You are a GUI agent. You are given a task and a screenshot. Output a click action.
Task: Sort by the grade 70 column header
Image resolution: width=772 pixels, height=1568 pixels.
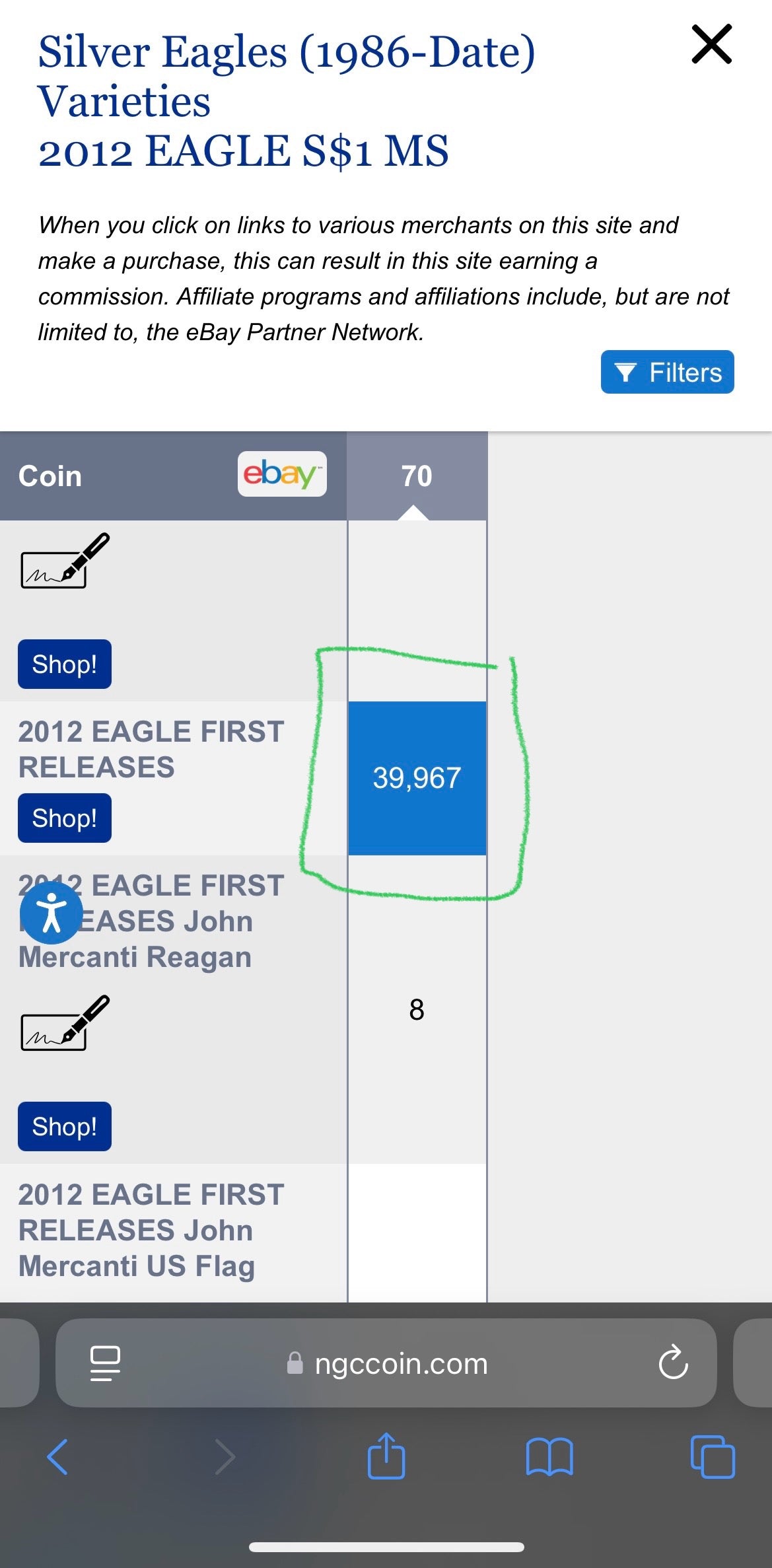point(417,476)
